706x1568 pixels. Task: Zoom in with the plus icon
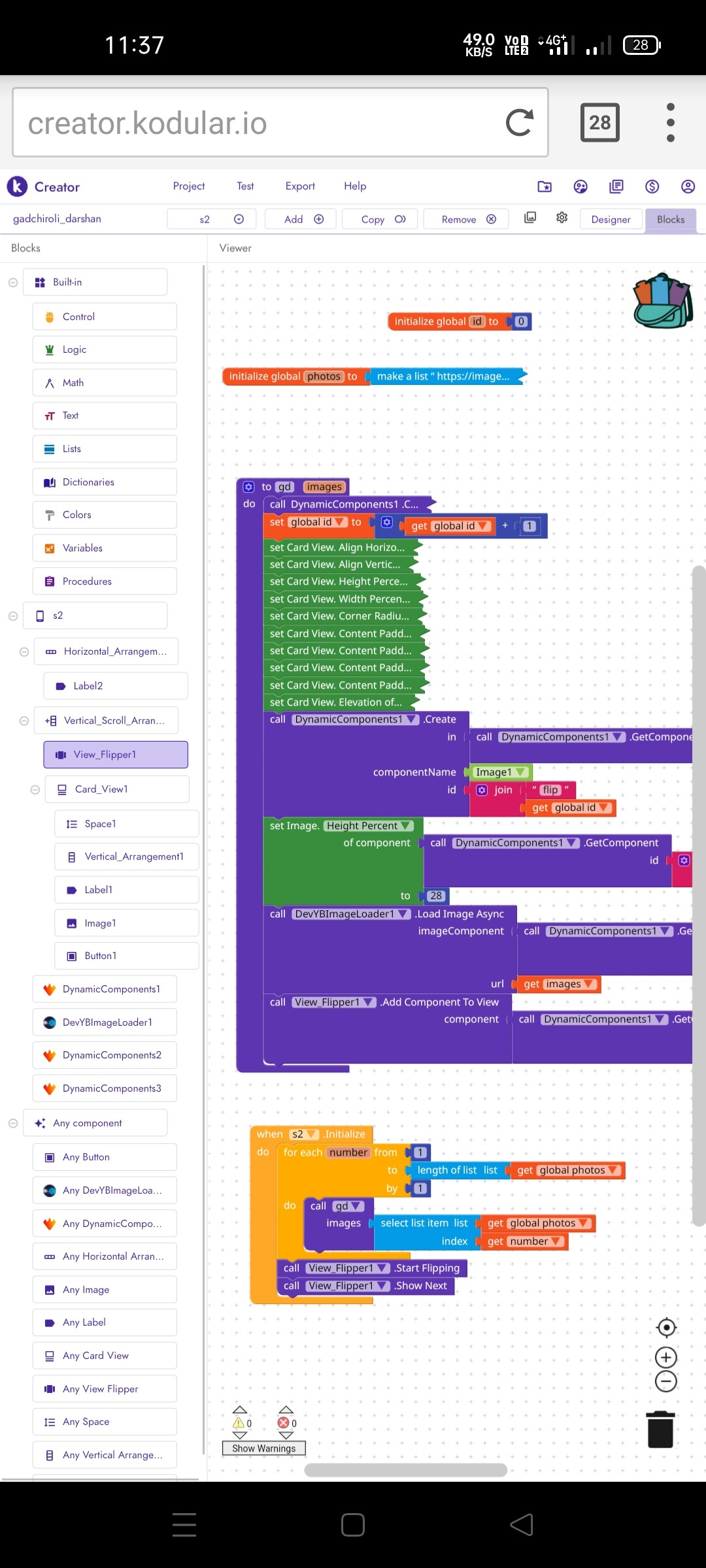coord(665,1358)
